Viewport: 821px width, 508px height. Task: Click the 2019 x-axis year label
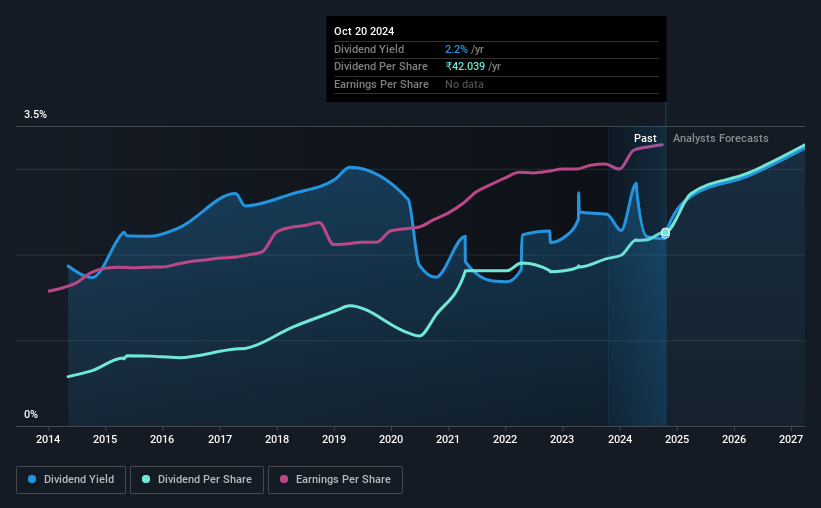[334, 439]
